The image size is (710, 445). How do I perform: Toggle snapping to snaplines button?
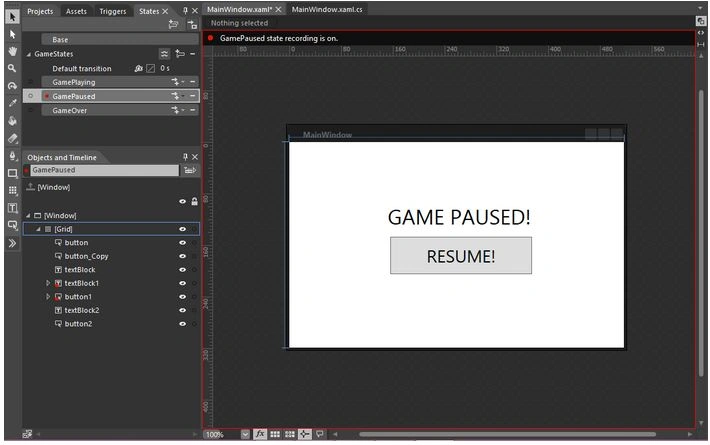pos(305,434)
